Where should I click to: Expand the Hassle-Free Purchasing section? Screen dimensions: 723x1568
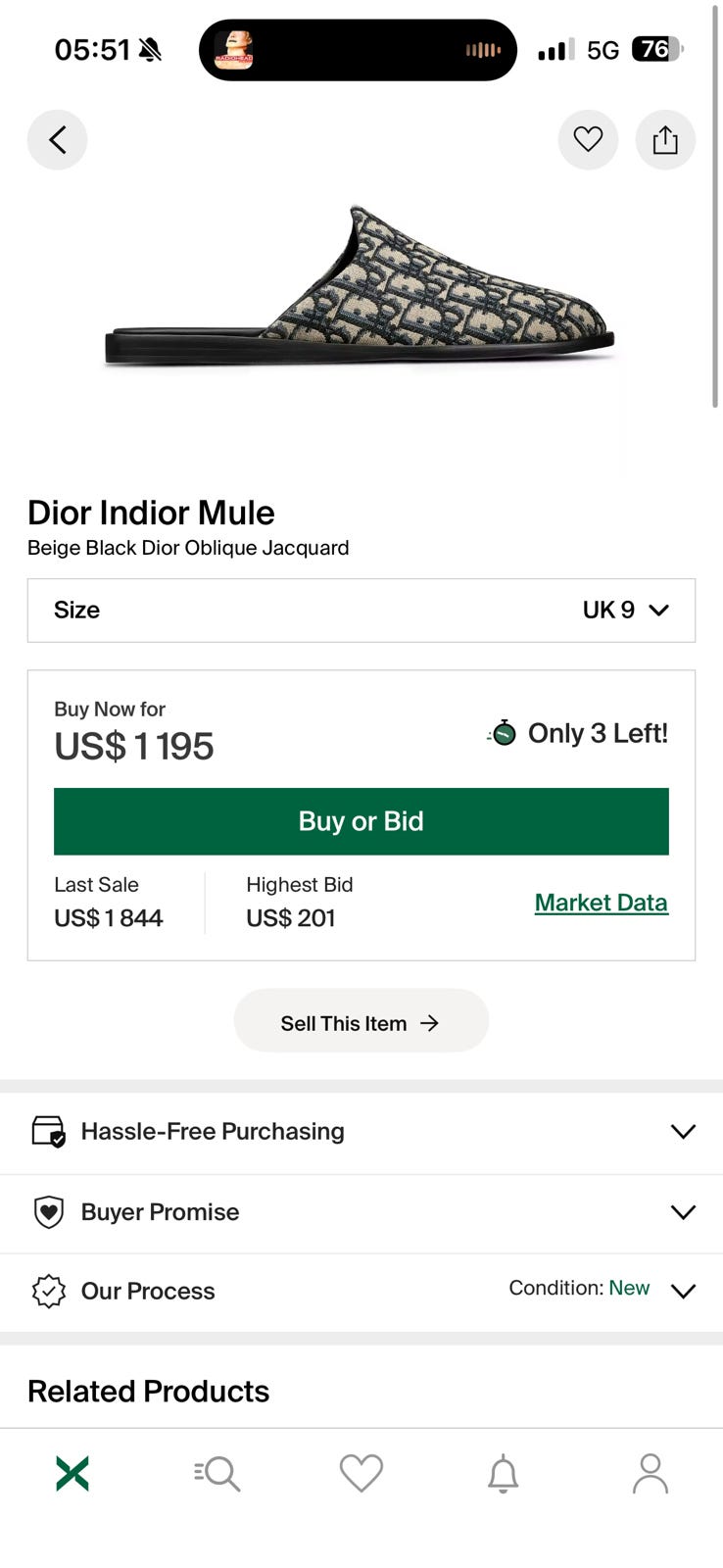683,1131
